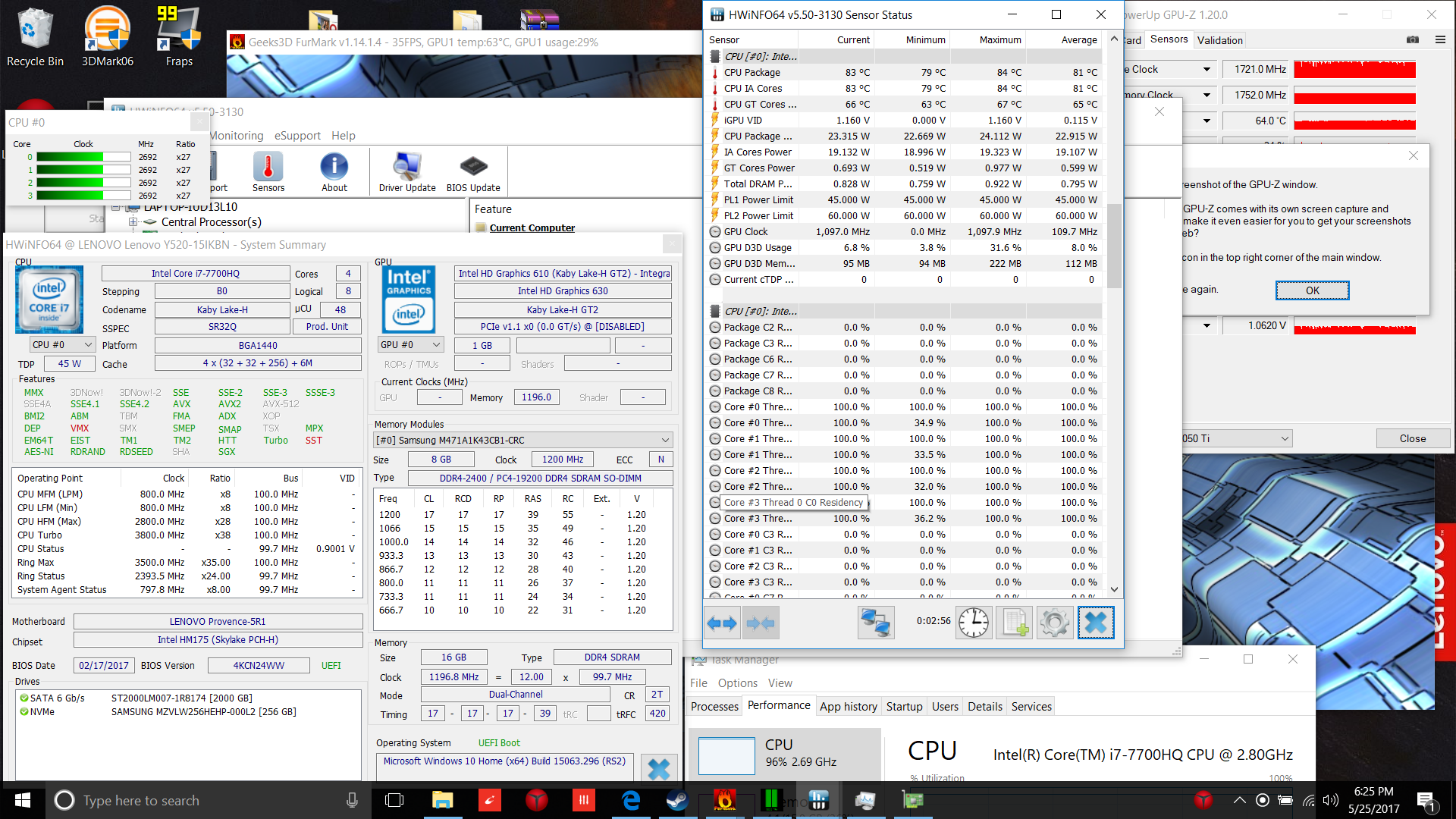Switch to App history tab in Task Manager
The image size is (1456, 819).
click(x=849, y=706)
